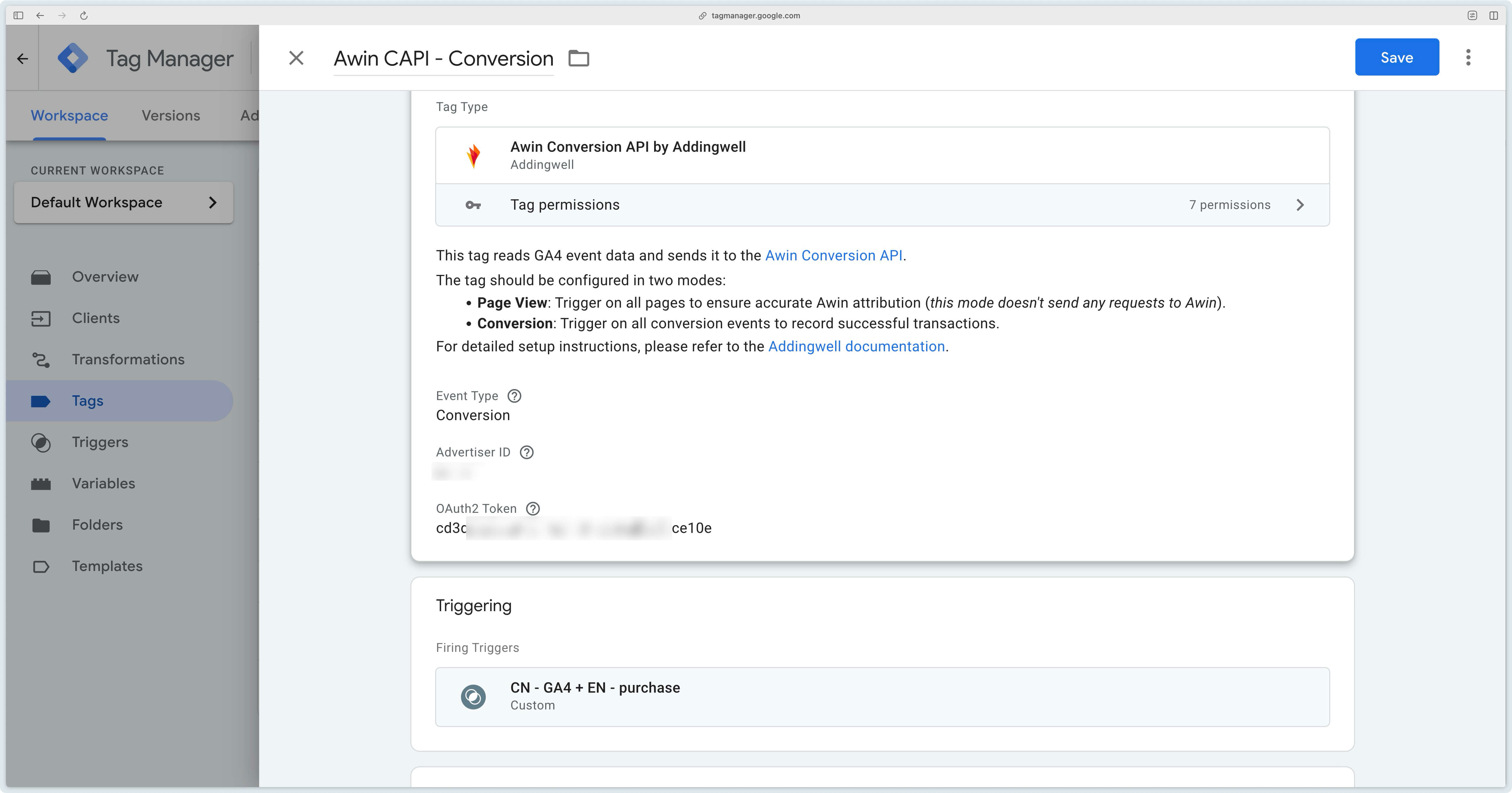Click the Triggering section heading
This screenshot has height=793, width=1512.
coord(473,606)
